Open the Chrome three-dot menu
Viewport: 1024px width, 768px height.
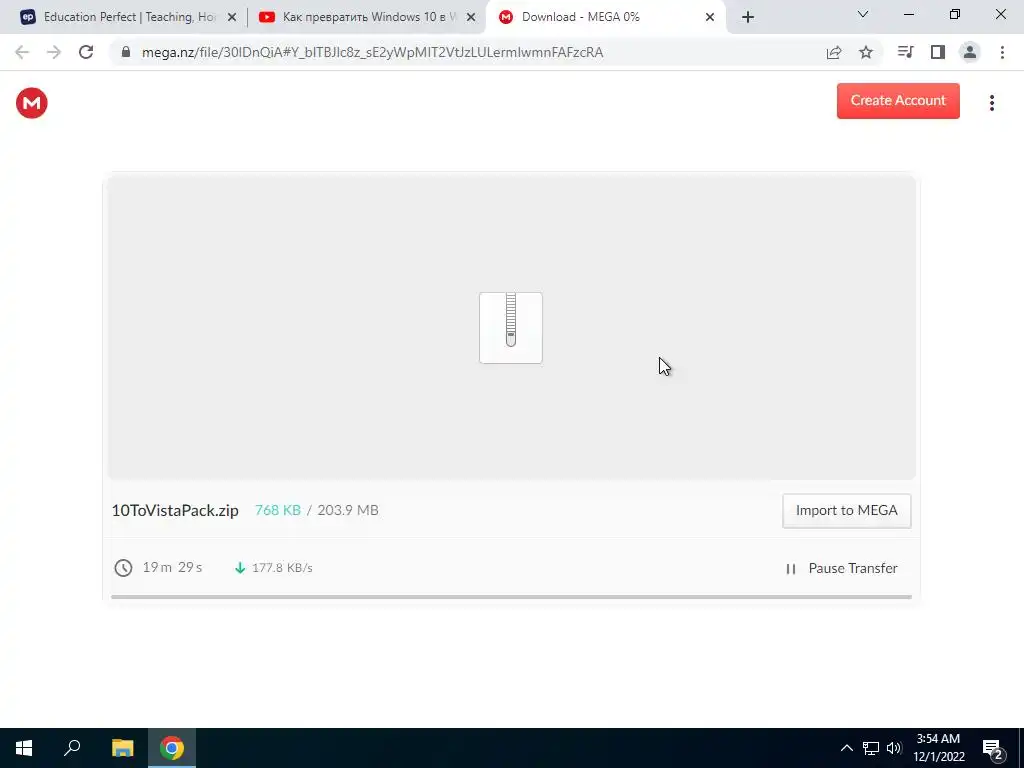pyautogui.click(x=1002, y=52)
